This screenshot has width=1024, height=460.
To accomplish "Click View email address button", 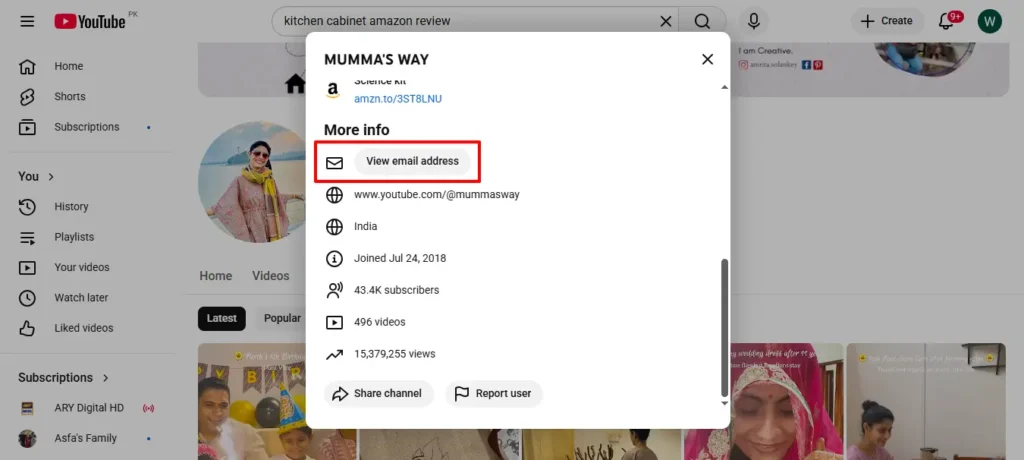I will click(x=412, y=162).
